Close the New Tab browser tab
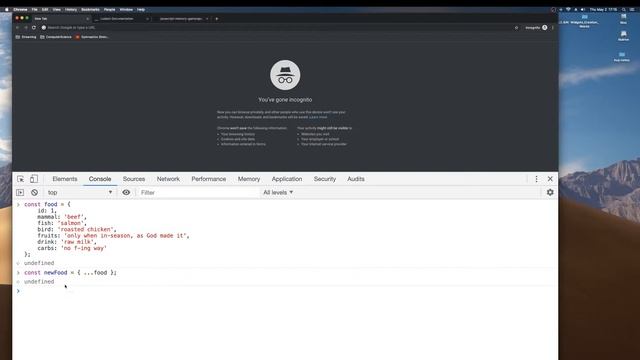 tap(87, 18)
